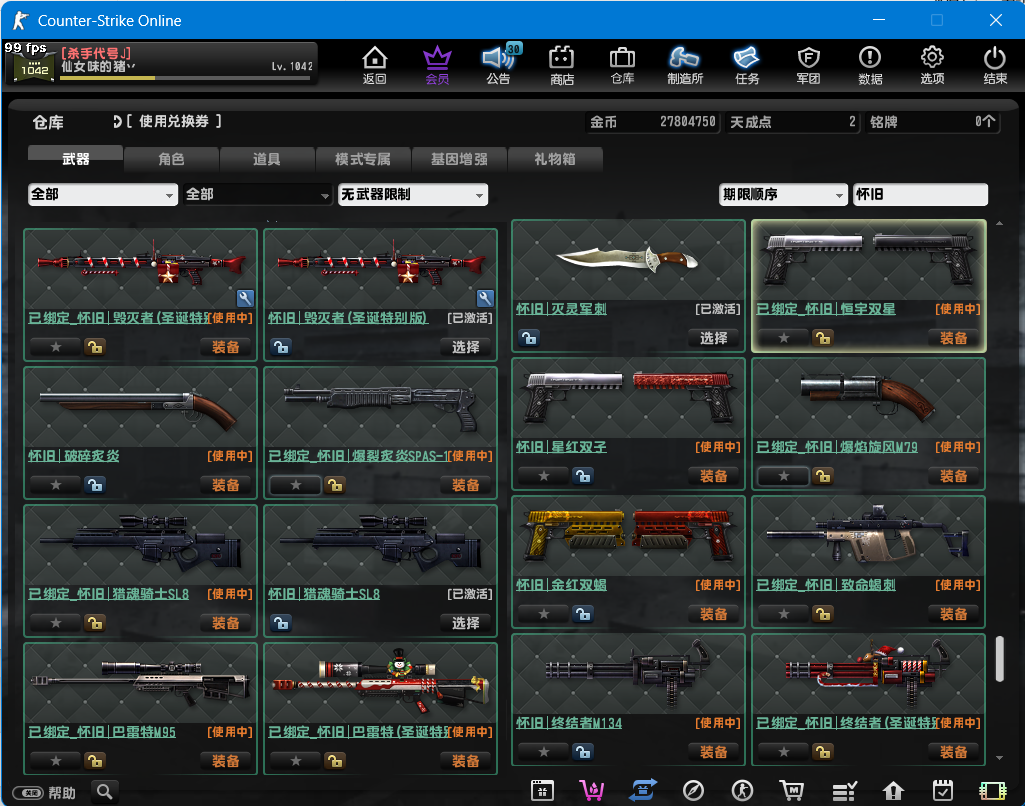Toggle favorite star for 恒宇双星
Viewport: 1025px width, 806px height.
pyautogui.click(x=784, y=338)
